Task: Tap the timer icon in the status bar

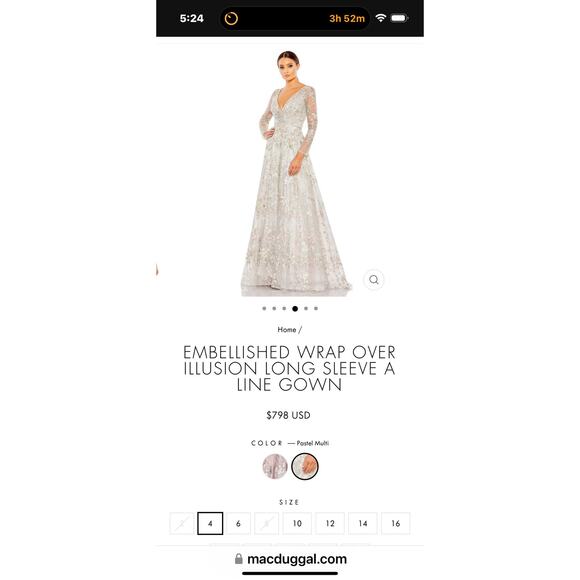Action: 231,18
